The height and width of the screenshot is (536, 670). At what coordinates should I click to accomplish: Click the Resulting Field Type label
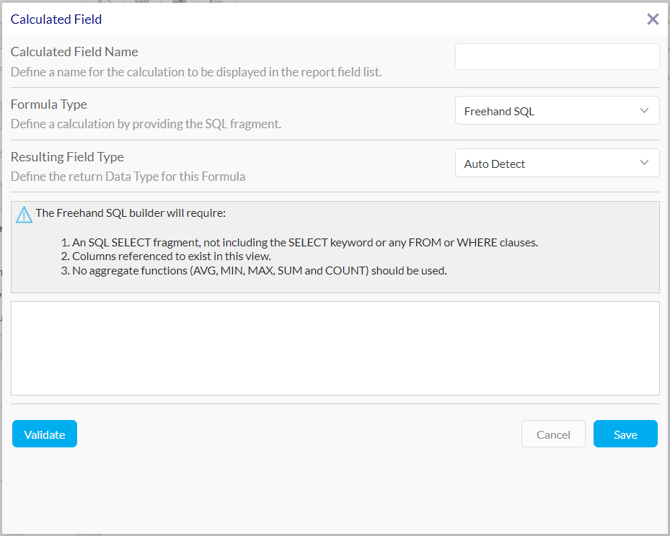click(67, 157)
